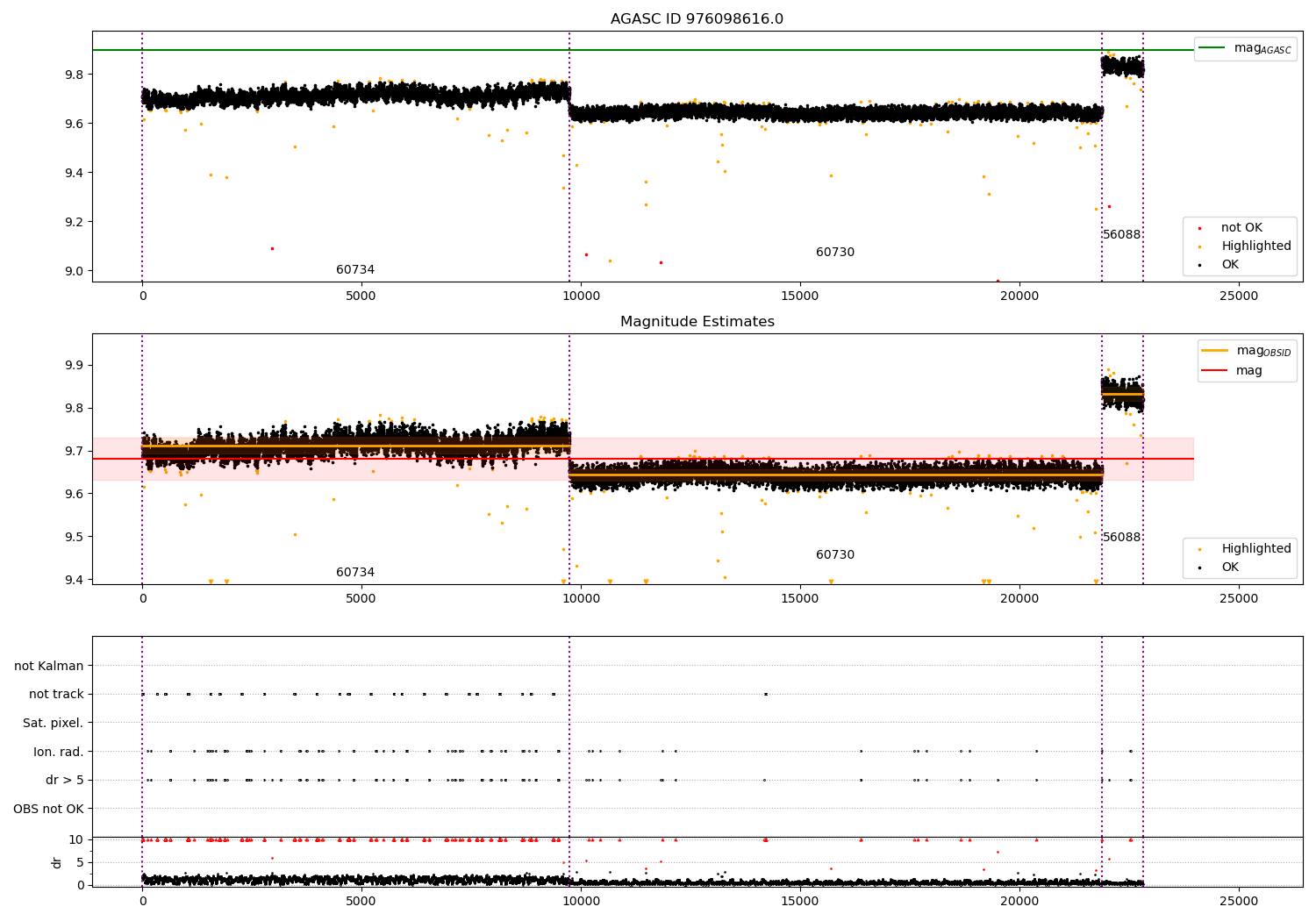Click obsid label 60730 in the top plot
This screenshot has height=921, width=1316.
coord(835,253)
